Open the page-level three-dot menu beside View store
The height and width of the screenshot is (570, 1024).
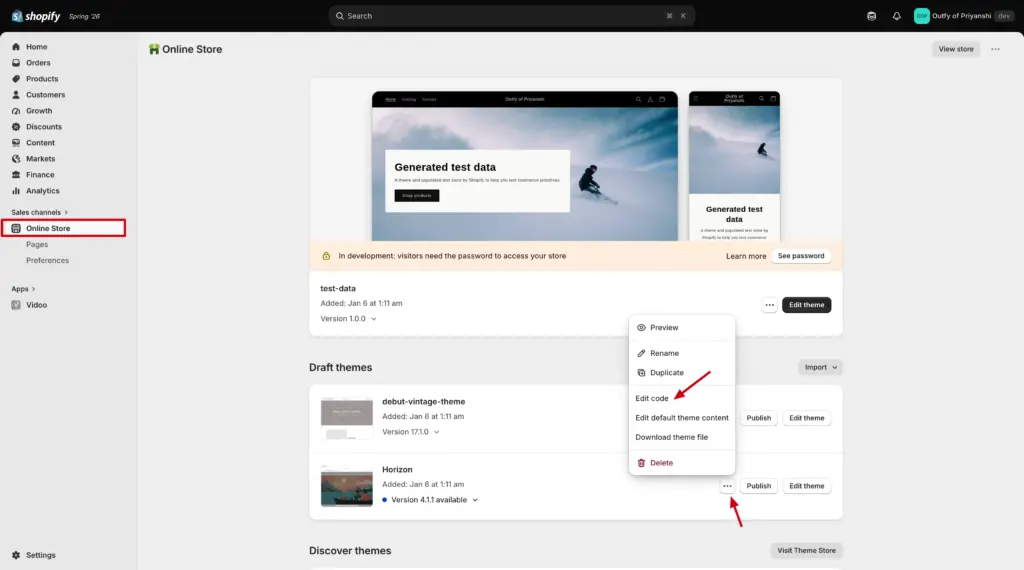[995, 49]
